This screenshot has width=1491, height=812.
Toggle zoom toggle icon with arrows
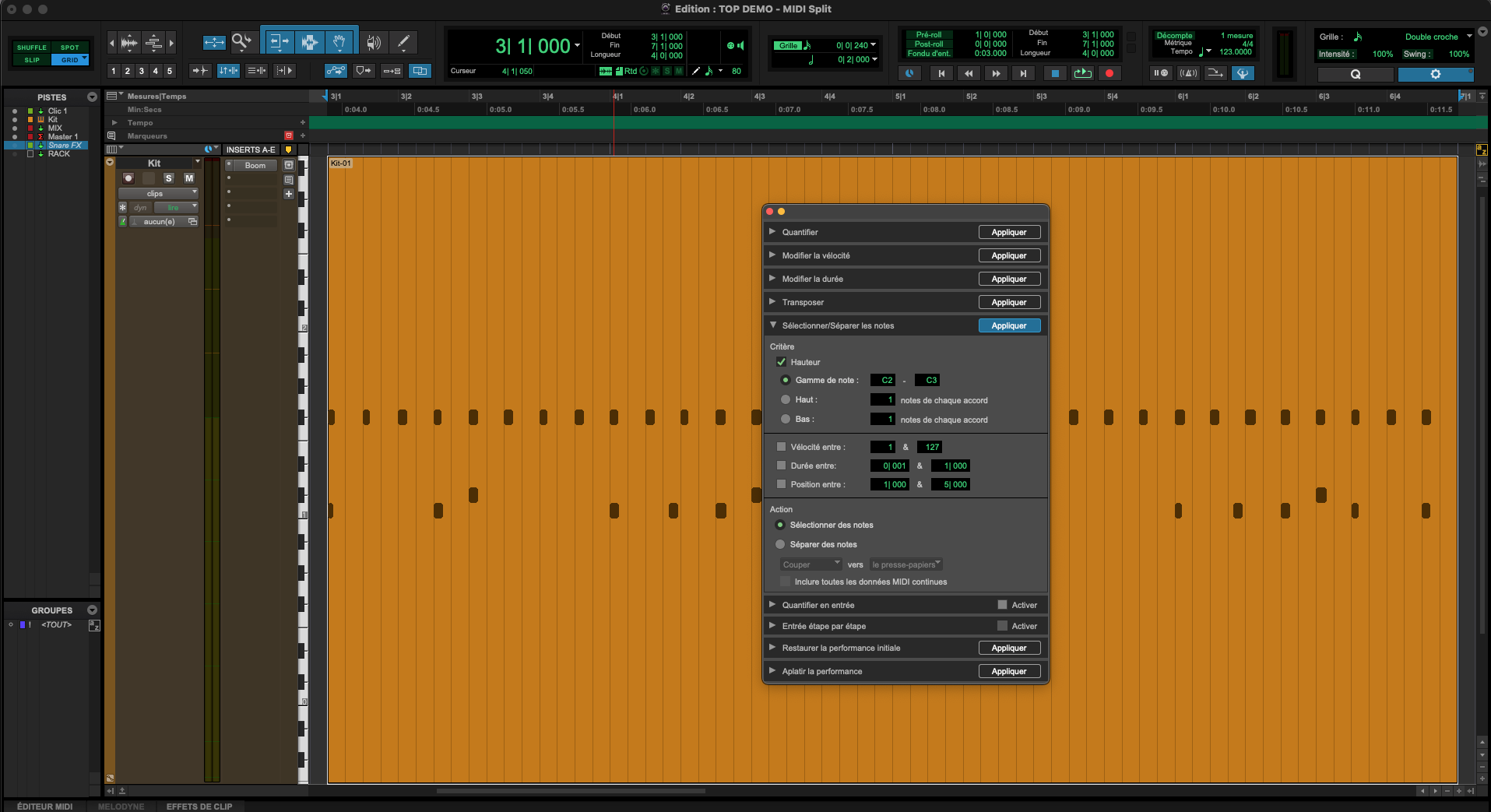(214, 42)
